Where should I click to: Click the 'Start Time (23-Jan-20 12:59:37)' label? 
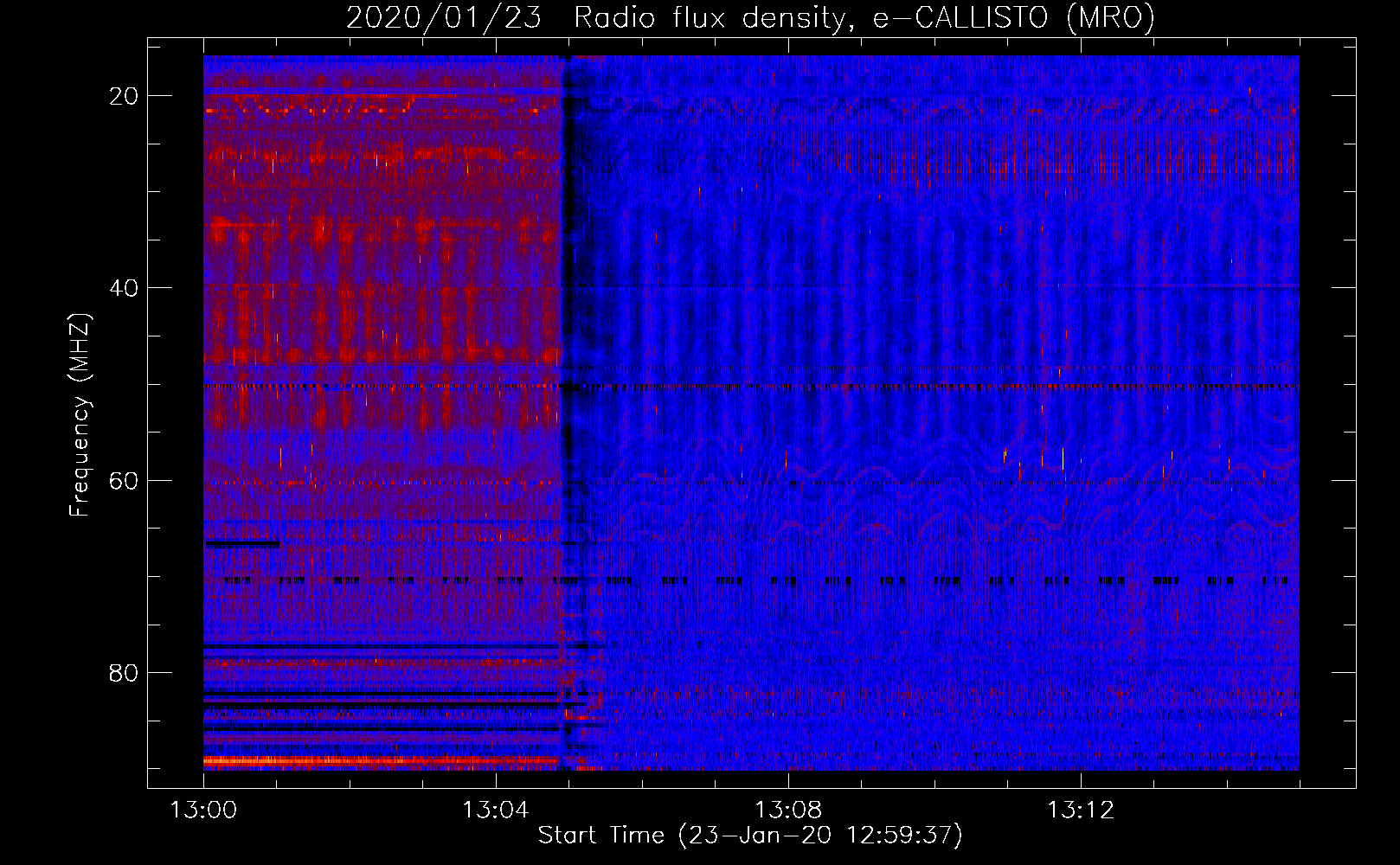pos(750,836)
